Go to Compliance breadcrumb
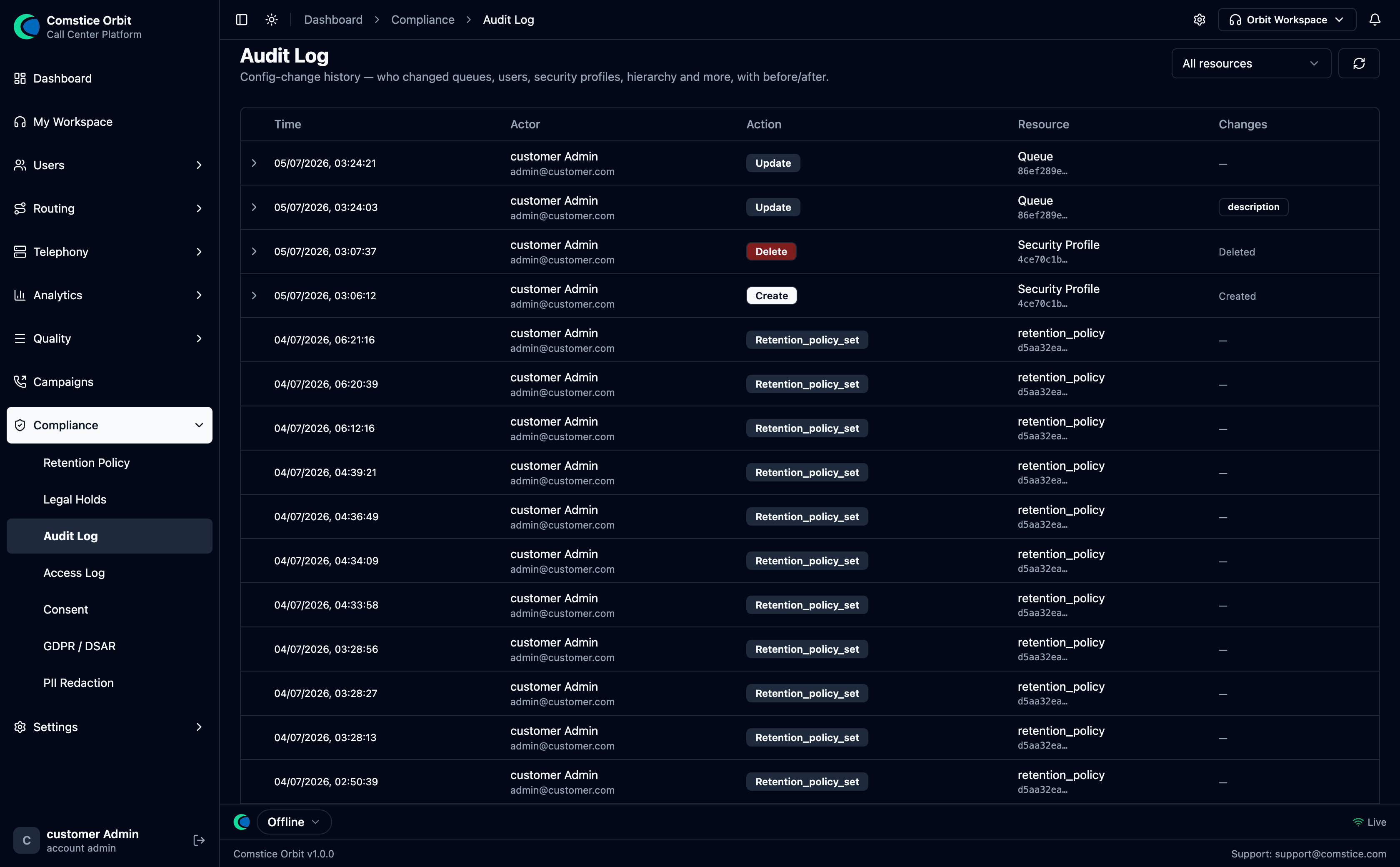 coord(423,20)
